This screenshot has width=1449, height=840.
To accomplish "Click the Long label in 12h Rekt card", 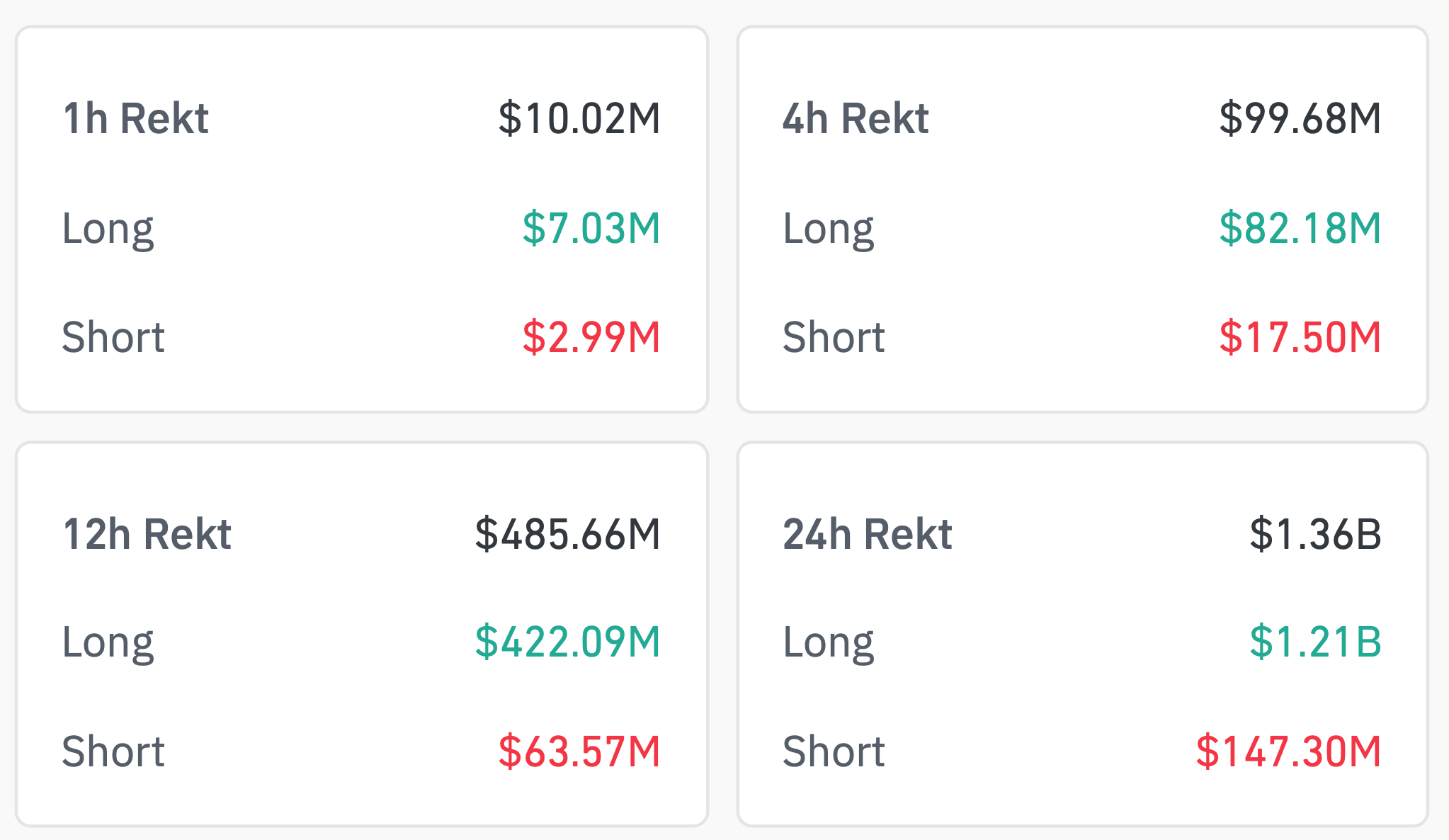I will tap(108, 643).
